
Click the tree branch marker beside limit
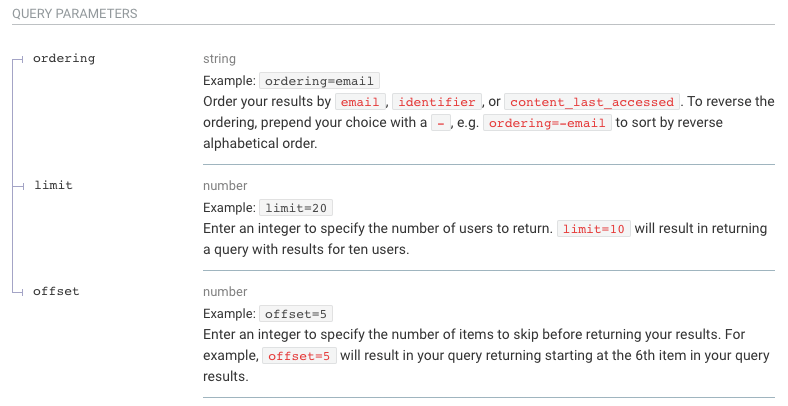(18, 186)
